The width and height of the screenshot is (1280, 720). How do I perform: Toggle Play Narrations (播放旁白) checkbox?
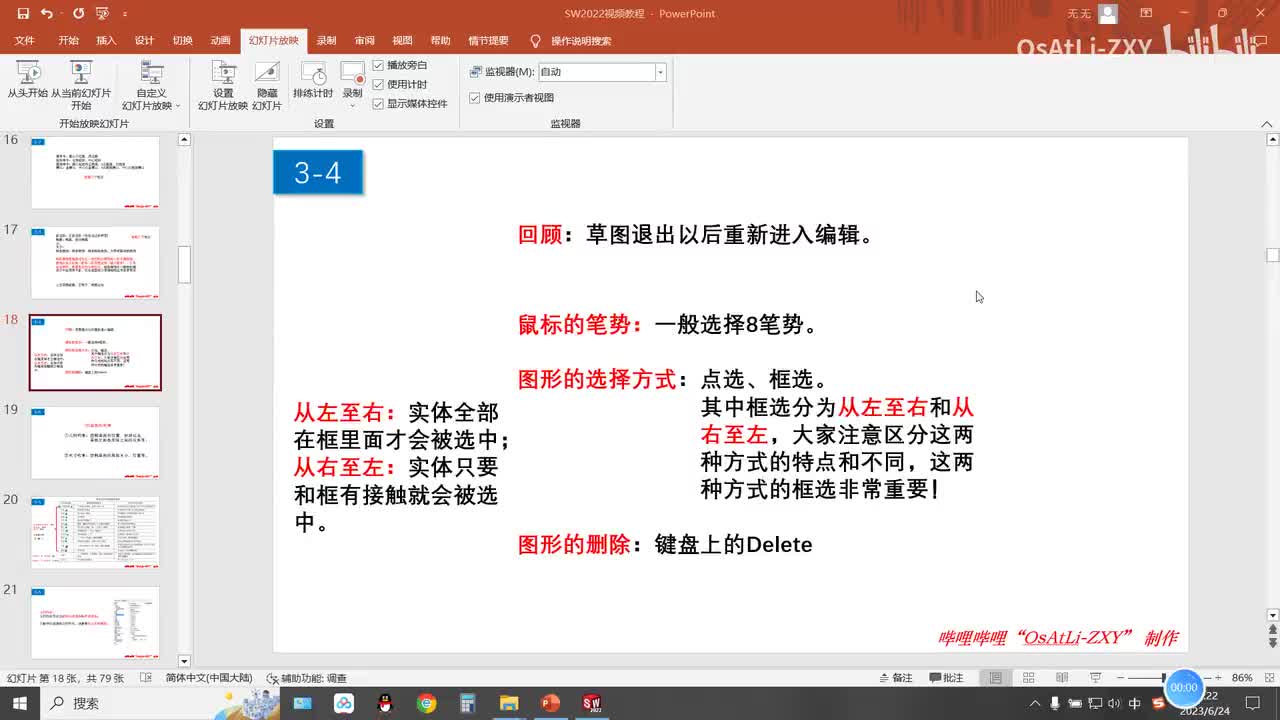(378, 65)
